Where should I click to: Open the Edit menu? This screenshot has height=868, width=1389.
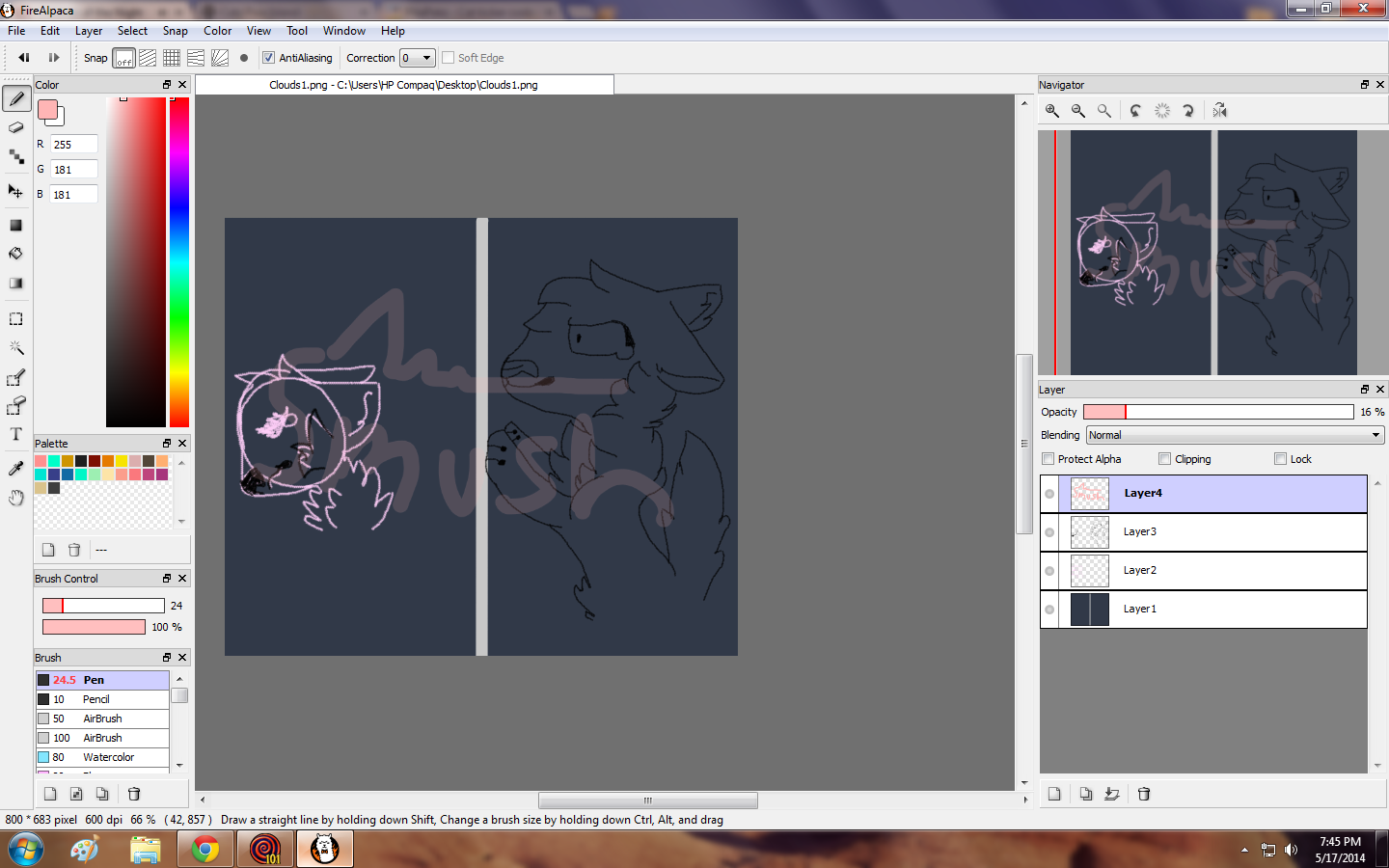50,31
